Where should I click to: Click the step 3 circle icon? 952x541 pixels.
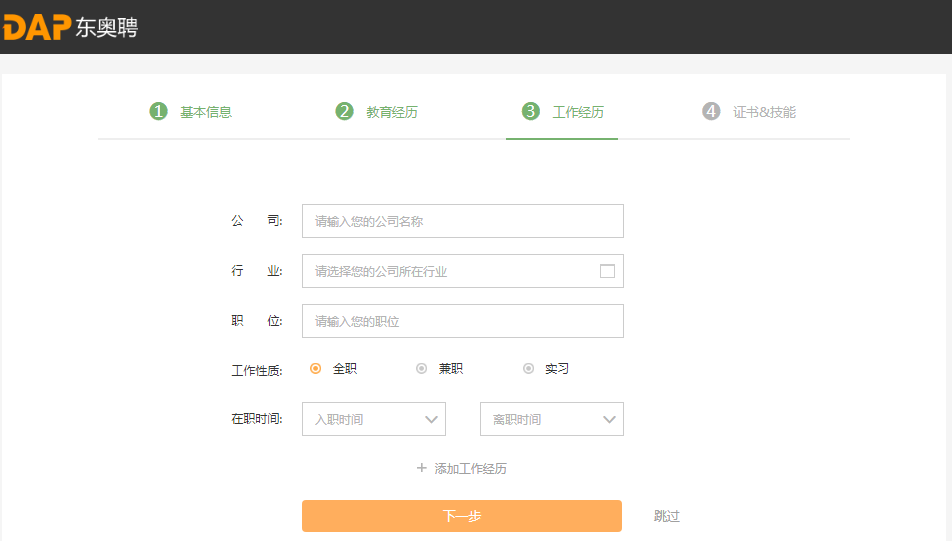pyautogui.click(x=531, y=111)
